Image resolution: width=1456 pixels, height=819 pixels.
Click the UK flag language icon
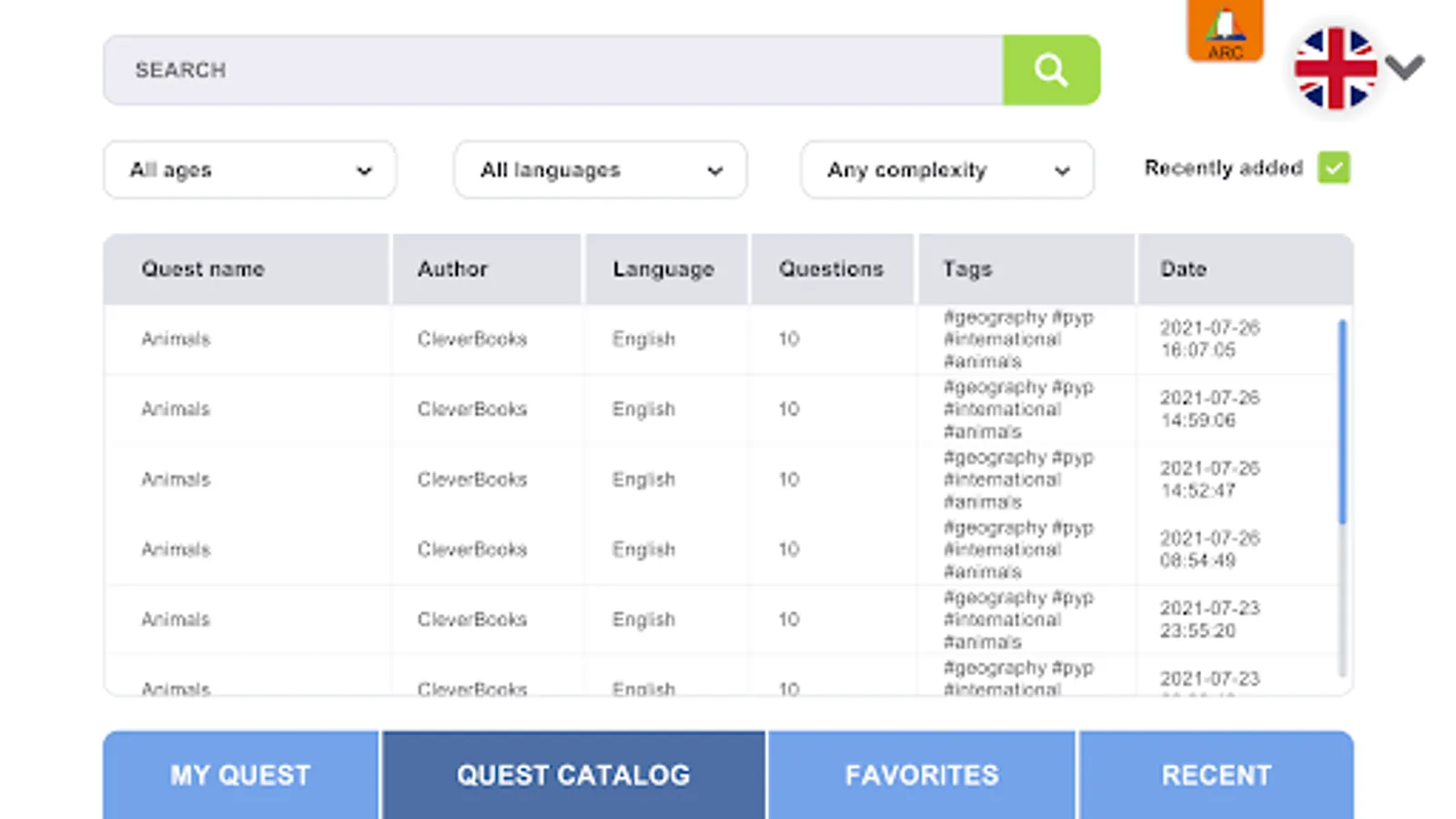(x=1335, y=68)
